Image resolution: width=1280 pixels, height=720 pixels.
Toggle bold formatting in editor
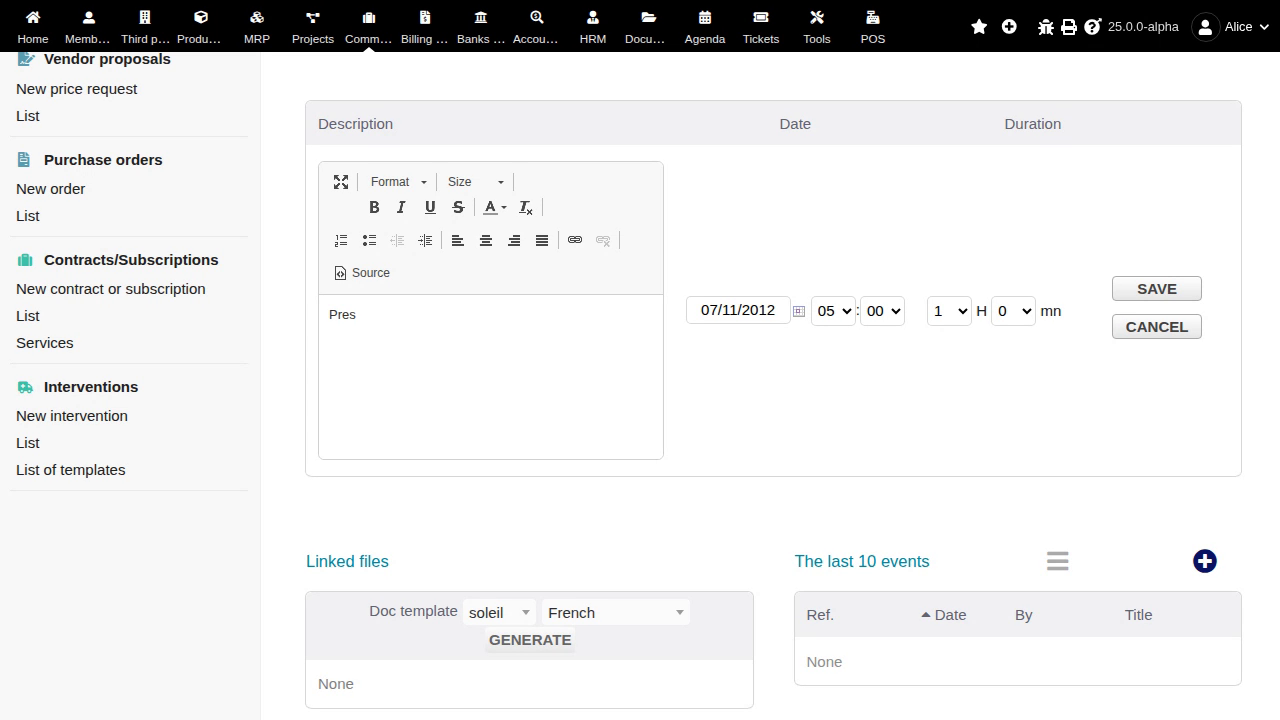pos(374,207)
